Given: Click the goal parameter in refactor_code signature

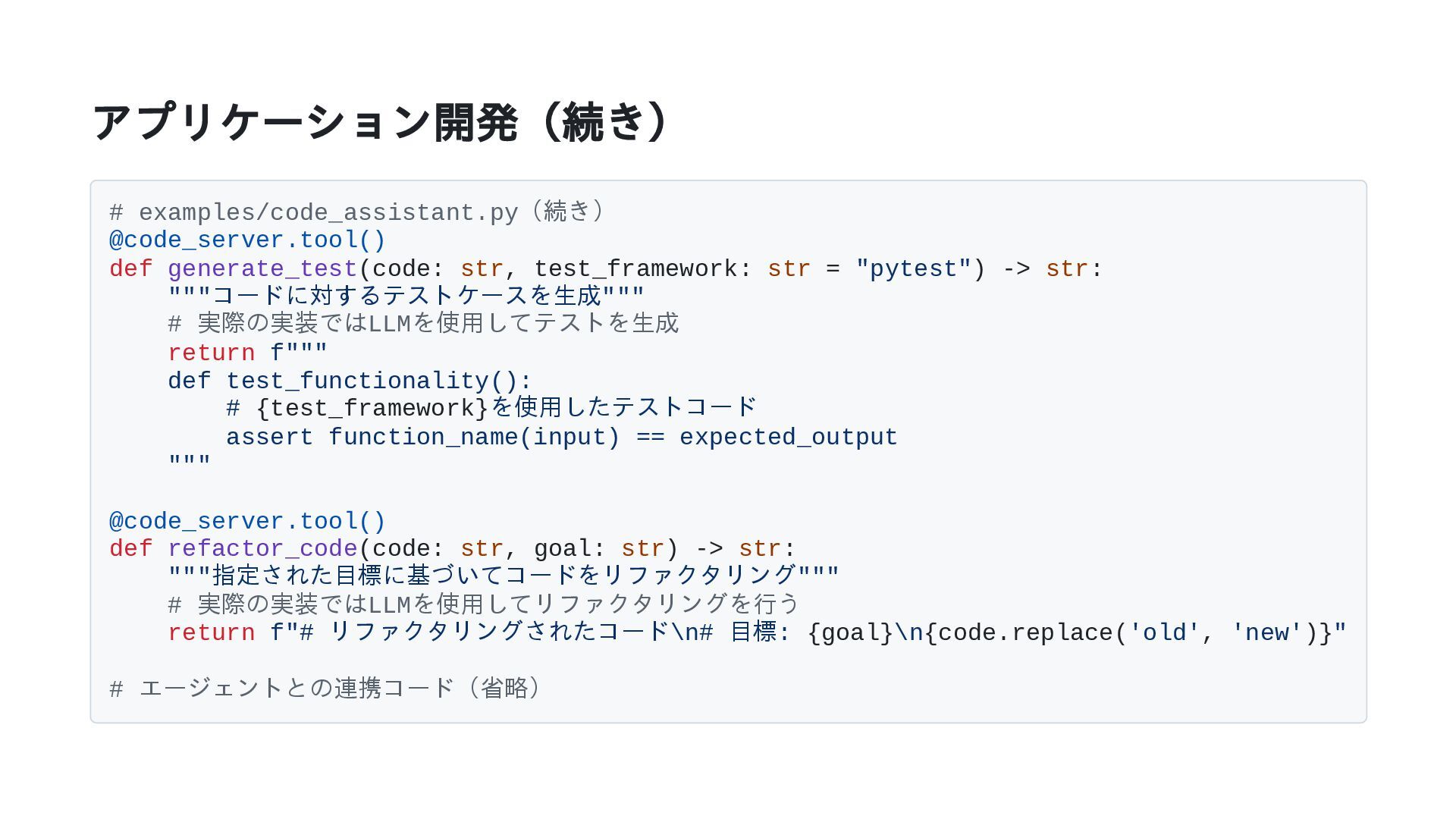Looking at the screenshot, I should click(x=562, y=549).
